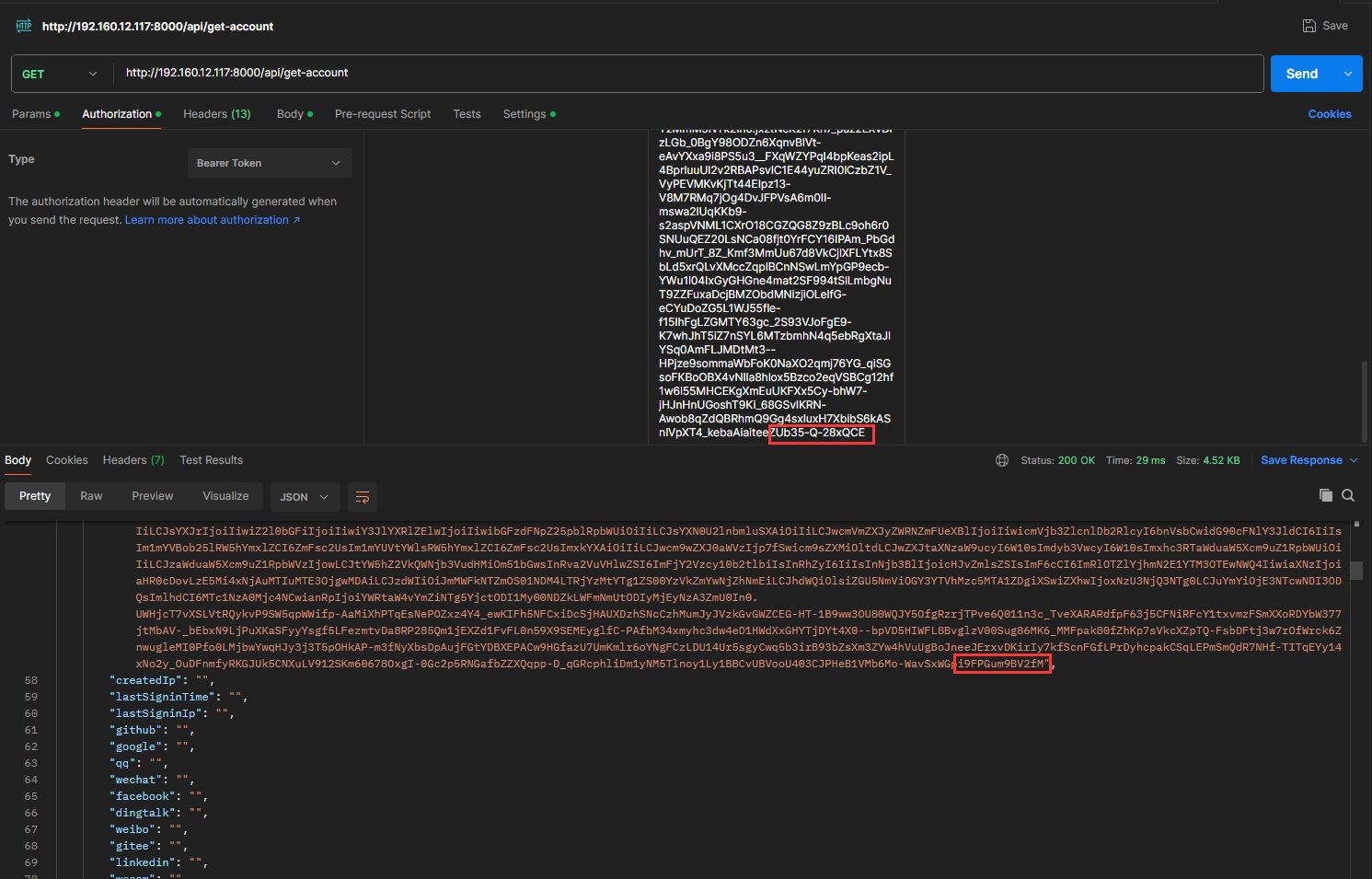The image size is (1372, 879).
Task: Click the Save disk icon
Action: pos(1309,26)
